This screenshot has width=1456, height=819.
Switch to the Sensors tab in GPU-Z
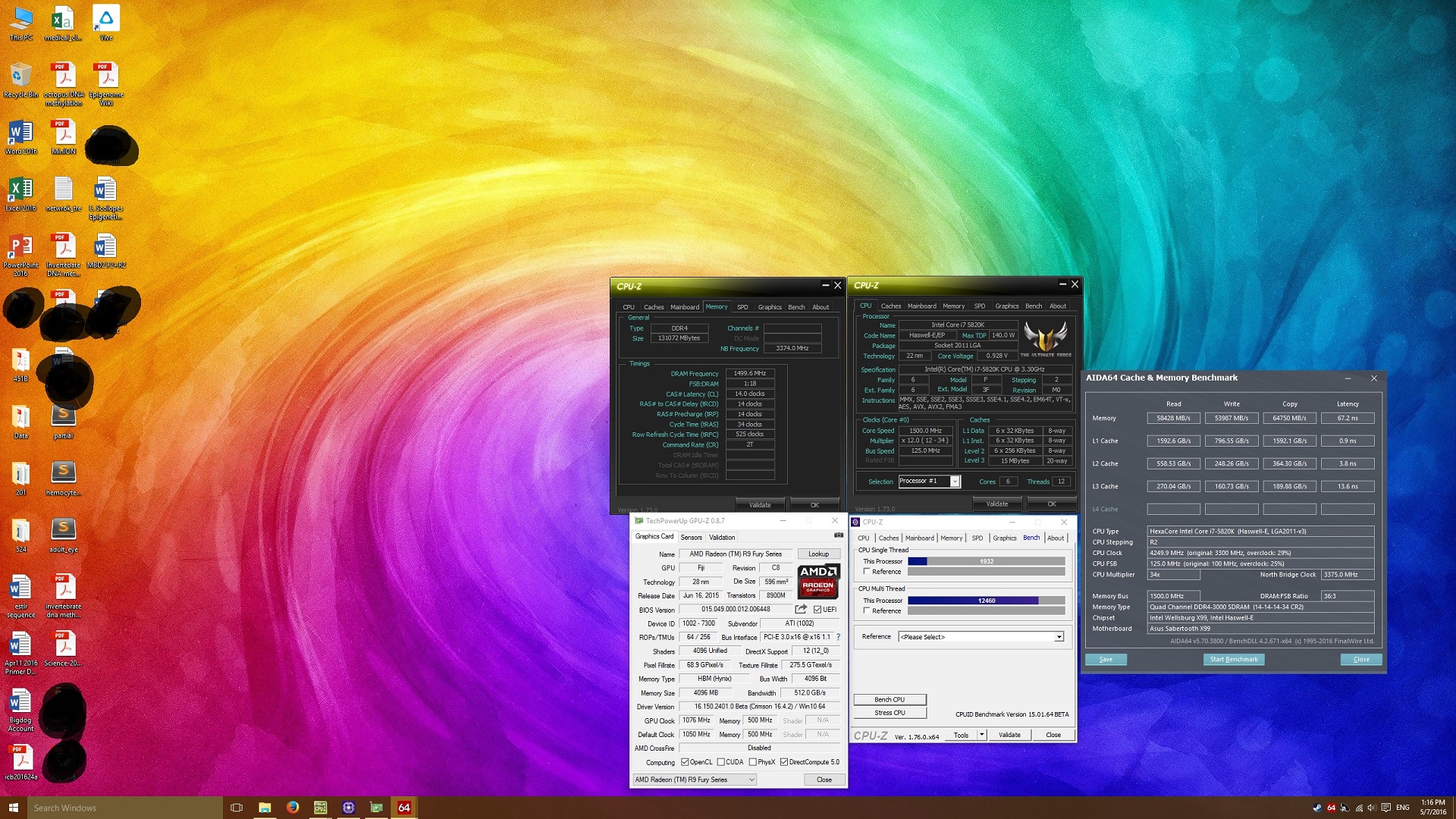691,538
